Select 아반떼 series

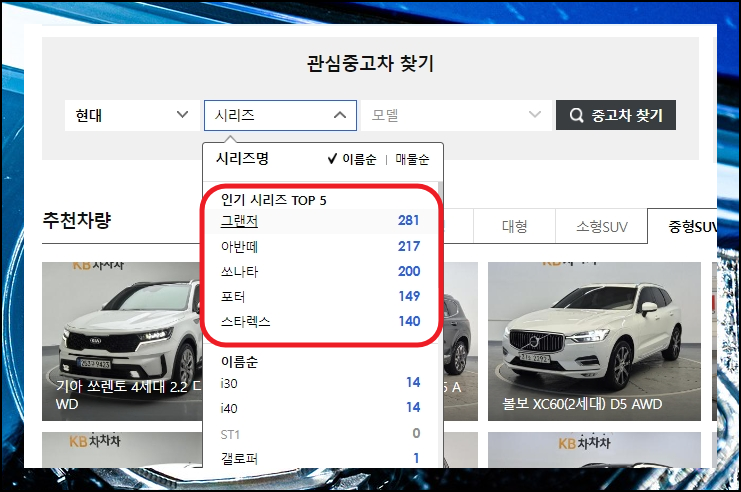pos(320,246)
